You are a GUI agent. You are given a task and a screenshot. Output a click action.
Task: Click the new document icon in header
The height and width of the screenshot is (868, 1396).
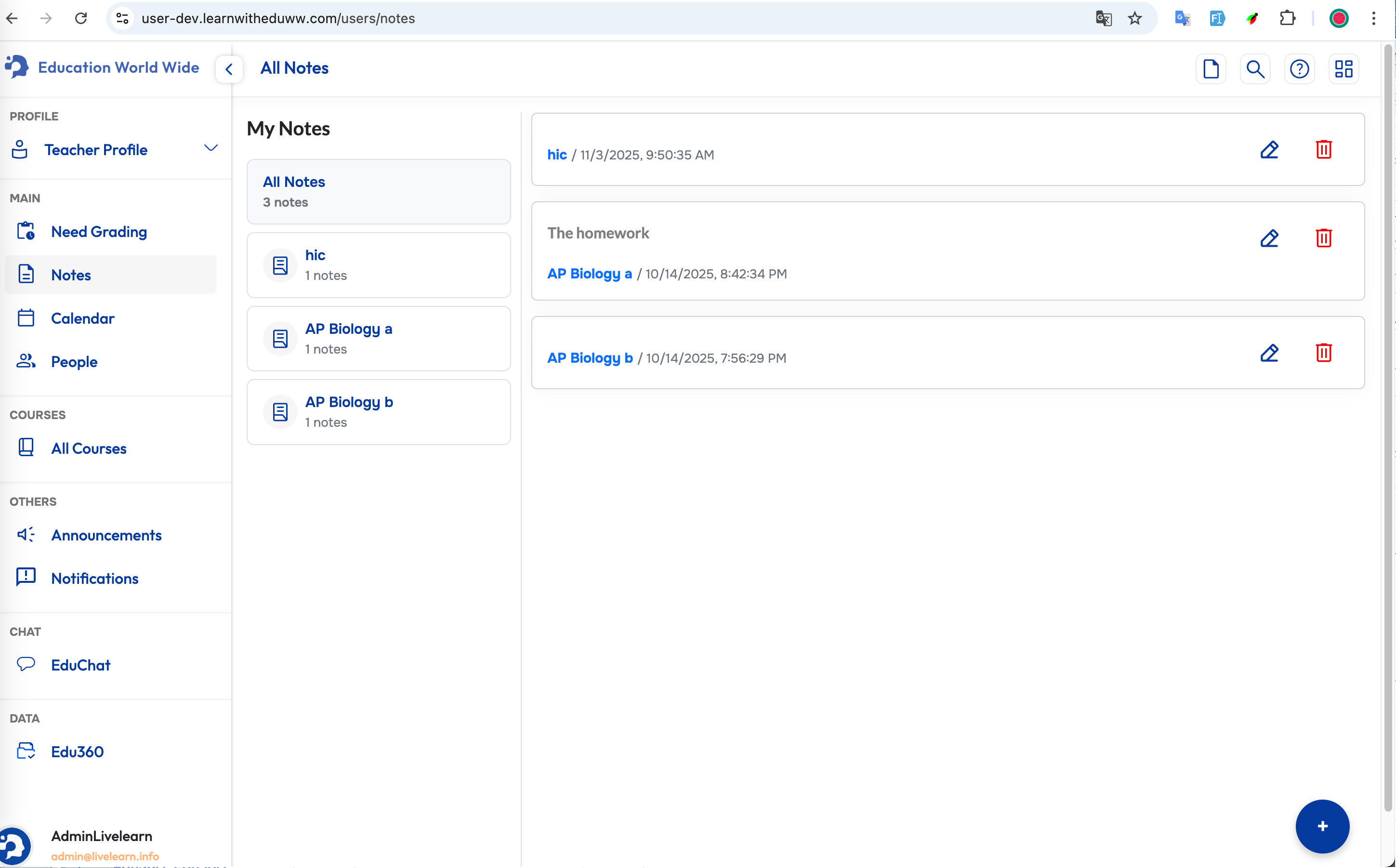pos(1211,69)
